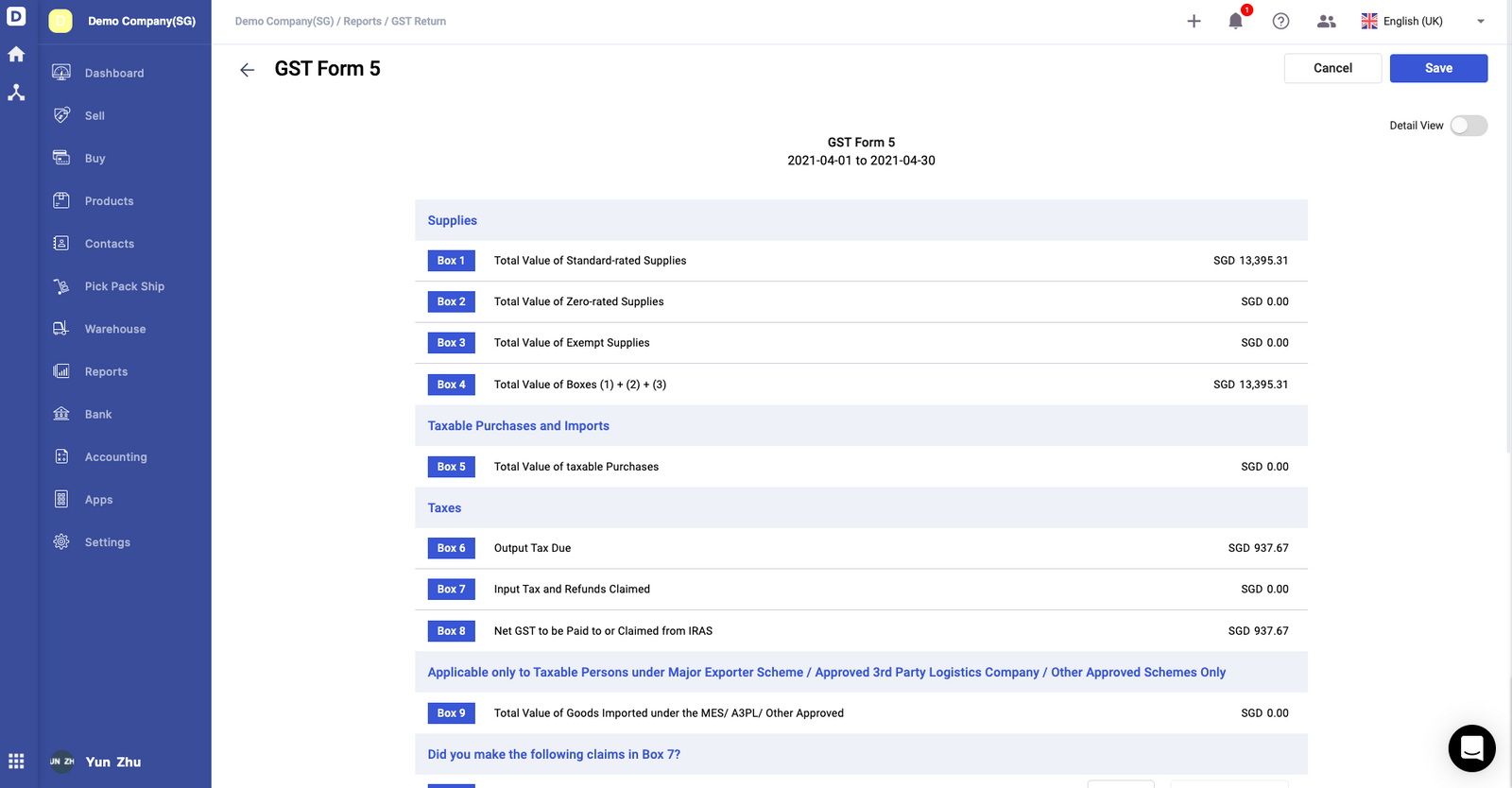
Task: Go back using the arrow beside GST Form 5
Action: pyautogui.click(x=248, y=70)
